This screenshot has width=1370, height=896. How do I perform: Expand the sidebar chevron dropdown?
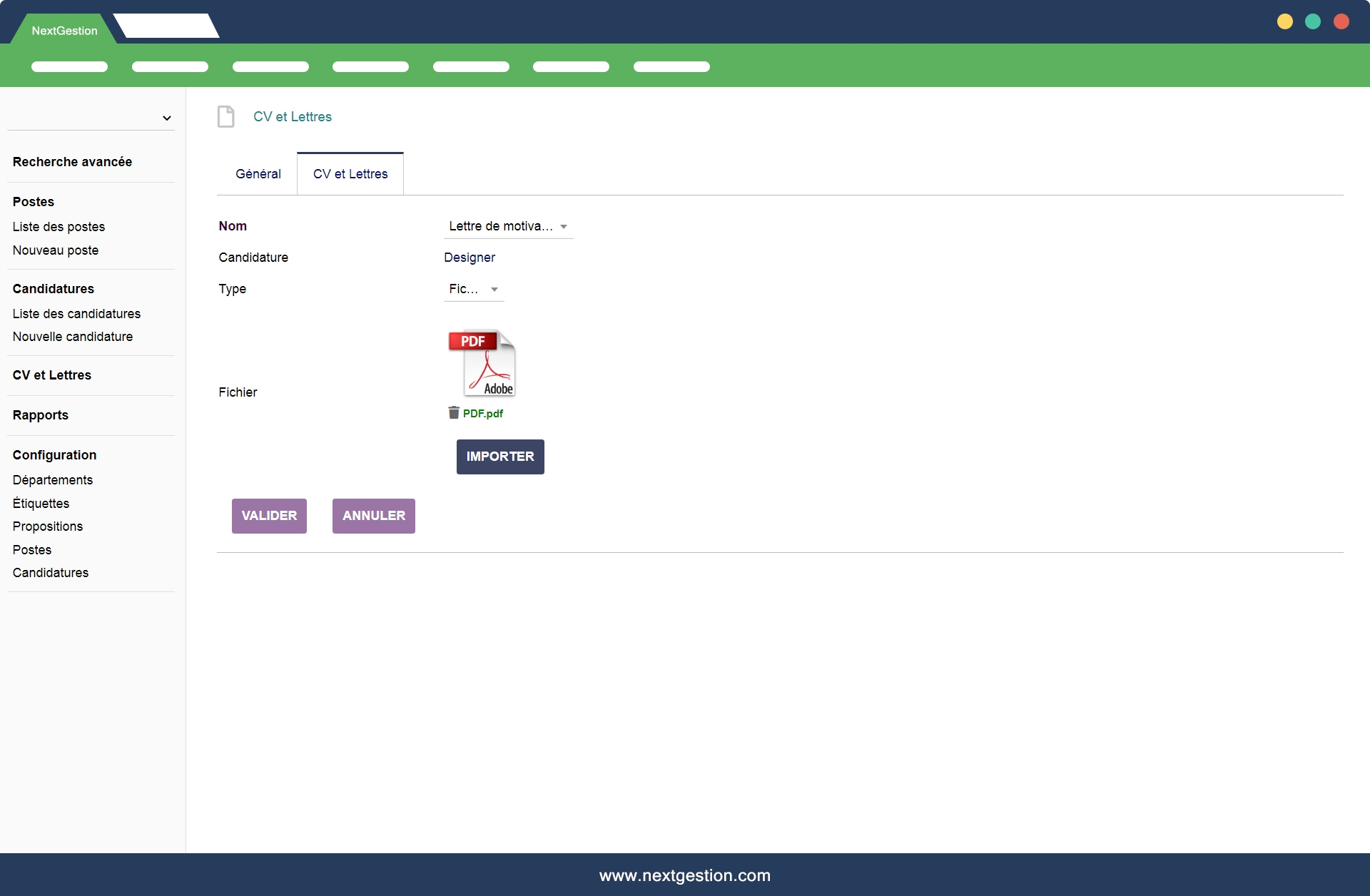(166, 118)
